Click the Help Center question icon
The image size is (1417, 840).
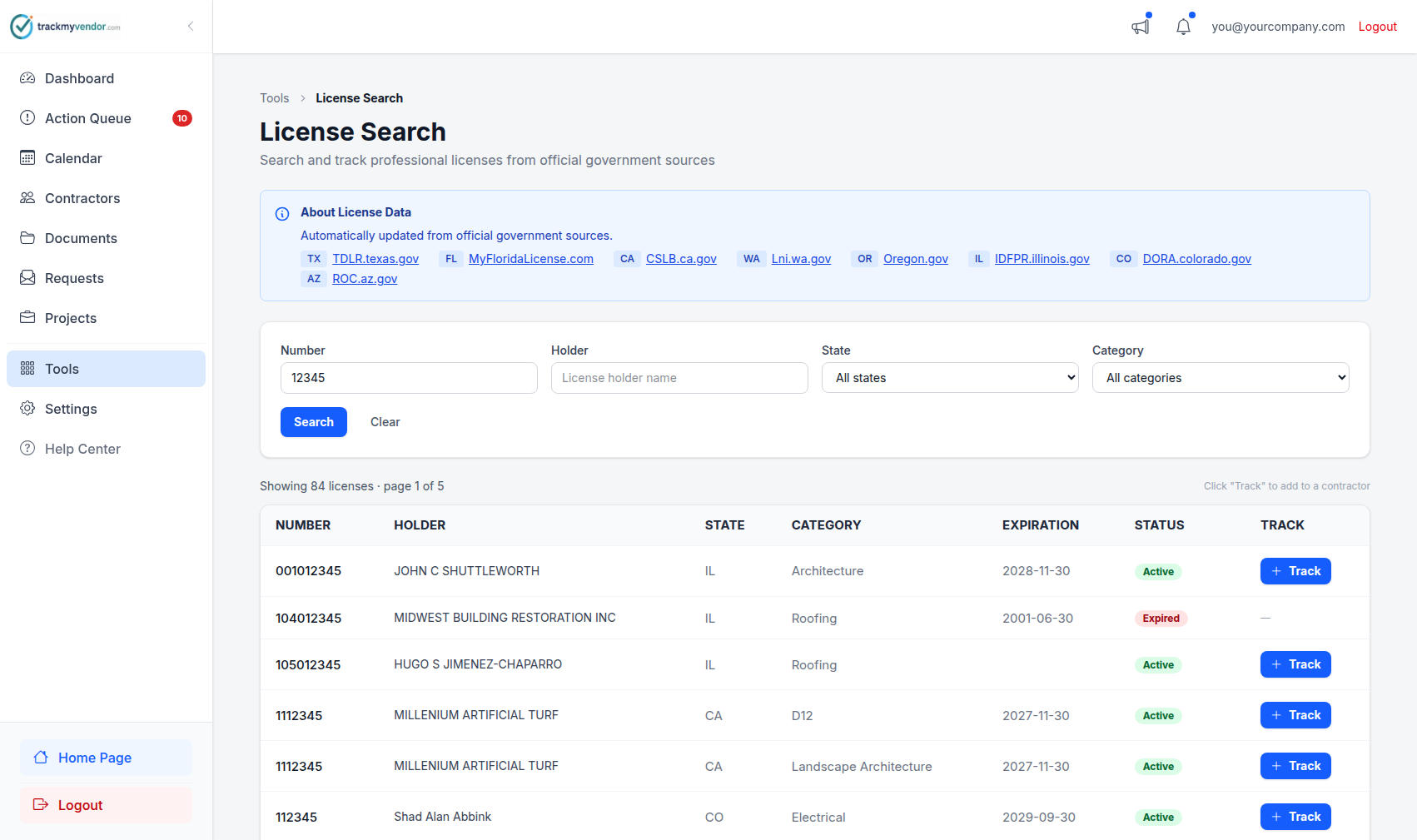[27, 449]
